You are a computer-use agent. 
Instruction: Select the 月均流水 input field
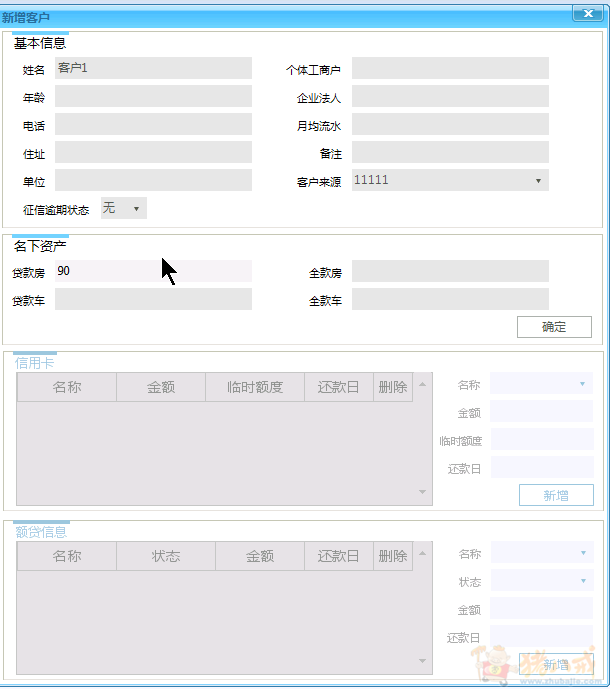(450, 124)
